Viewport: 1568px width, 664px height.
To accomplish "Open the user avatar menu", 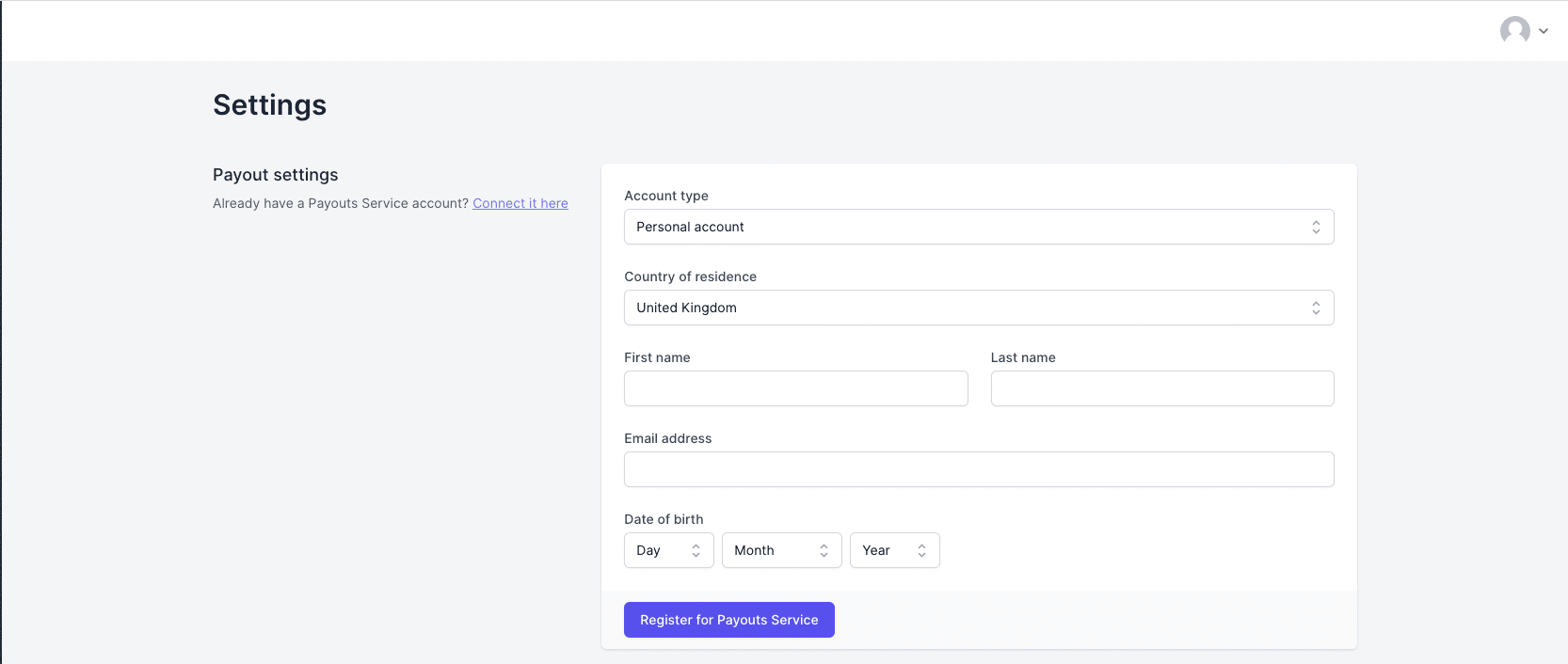I will point(1514,31).
